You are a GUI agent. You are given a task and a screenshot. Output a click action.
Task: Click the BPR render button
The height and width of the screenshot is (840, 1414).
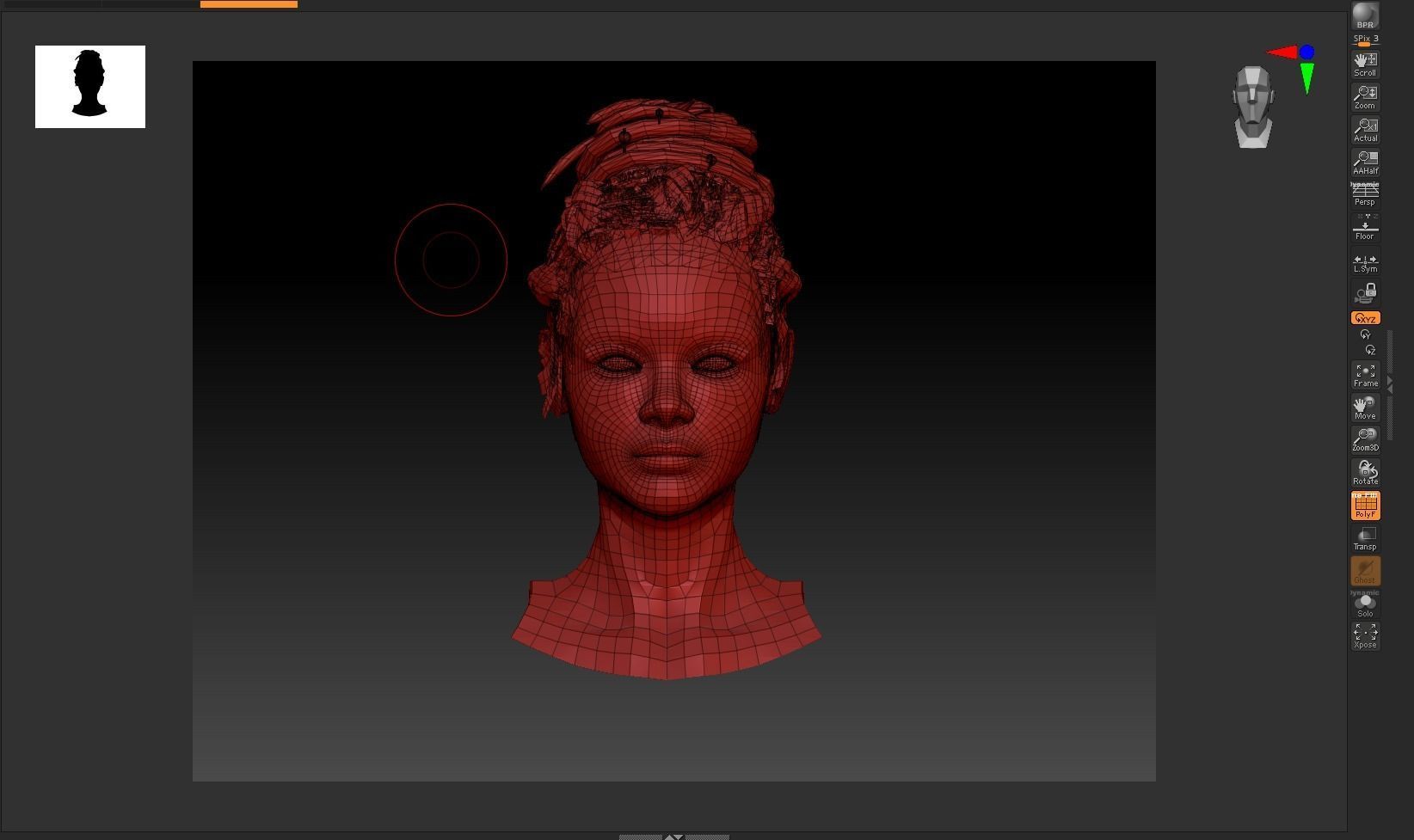tap(1365, 15)
